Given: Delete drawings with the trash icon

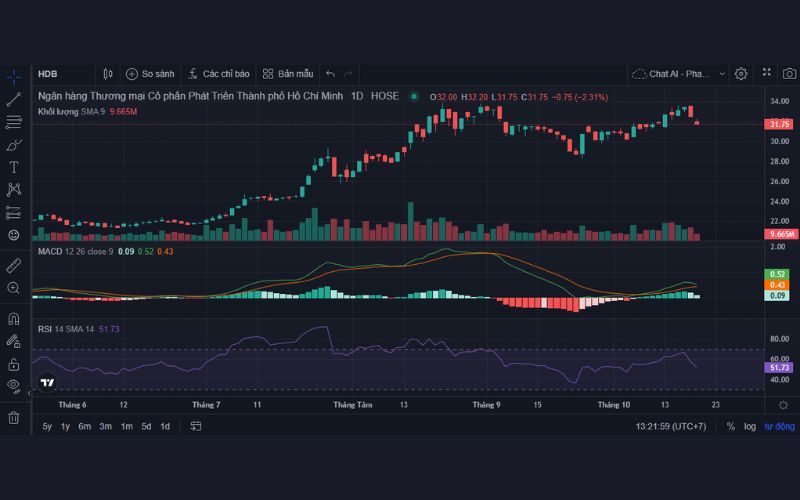Looking at the screenshot, I should click(x=14, y=417).
